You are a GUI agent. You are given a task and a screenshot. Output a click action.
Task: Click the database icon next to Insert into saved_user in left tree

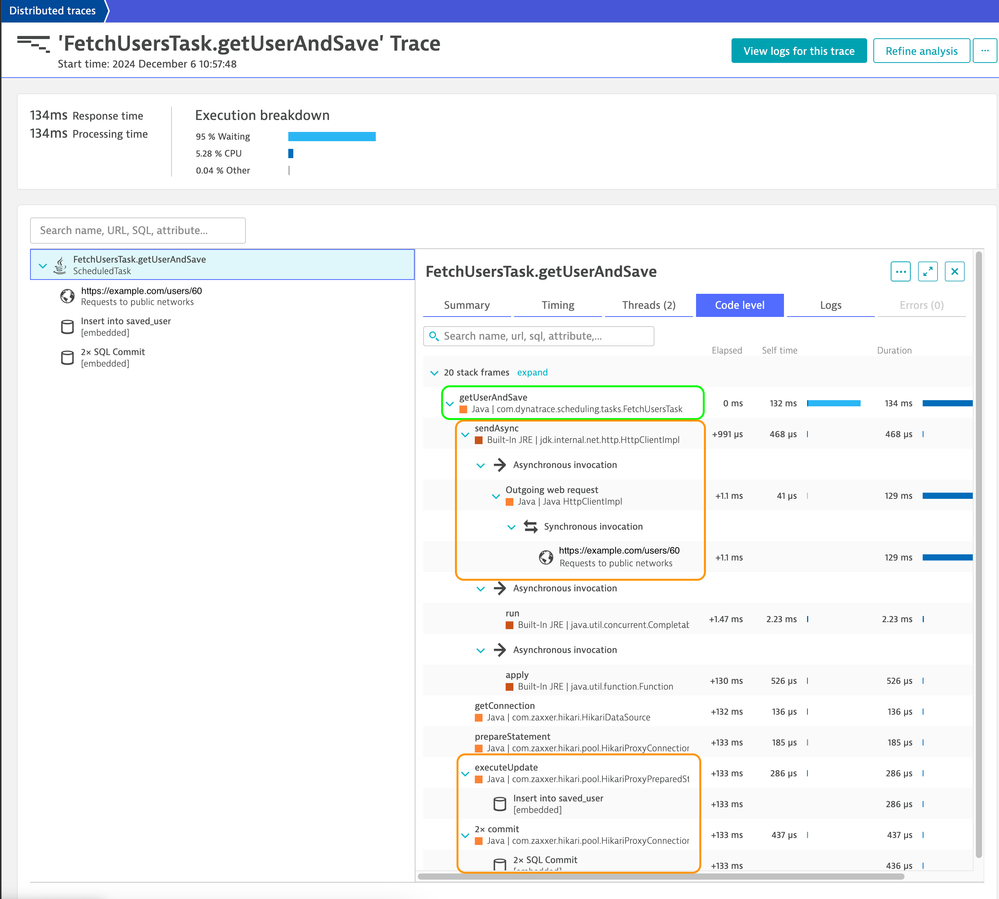coord(67,327)
